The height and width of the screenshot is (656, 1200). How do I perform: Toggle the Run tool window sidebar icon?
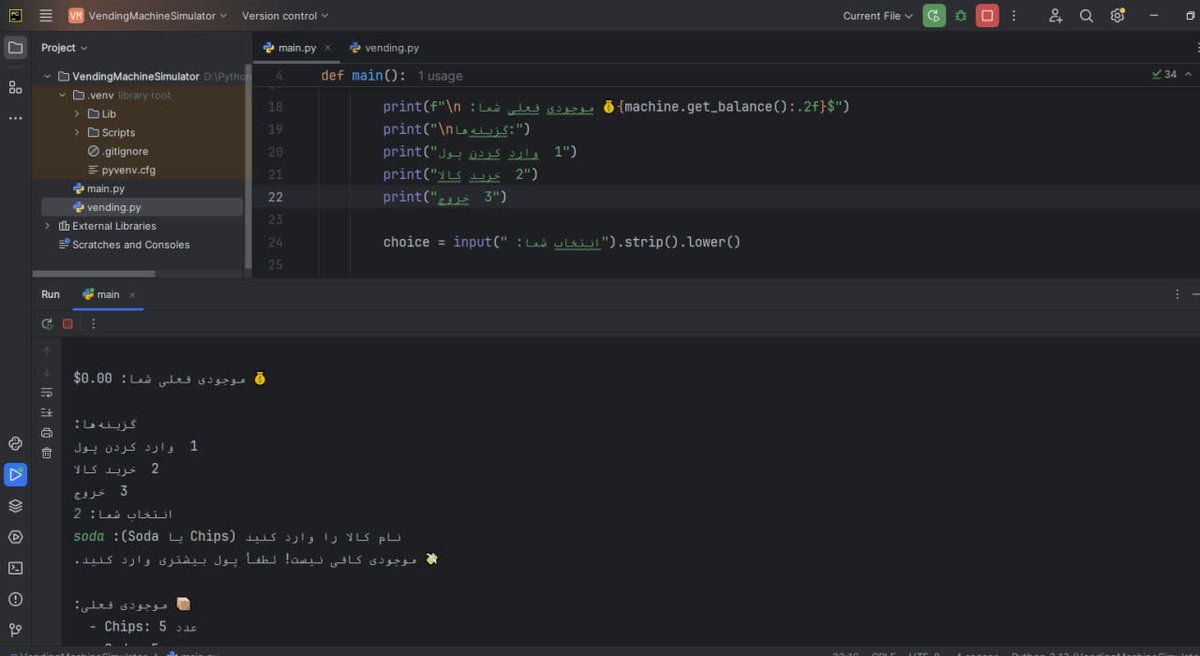(x=15, y=474)
